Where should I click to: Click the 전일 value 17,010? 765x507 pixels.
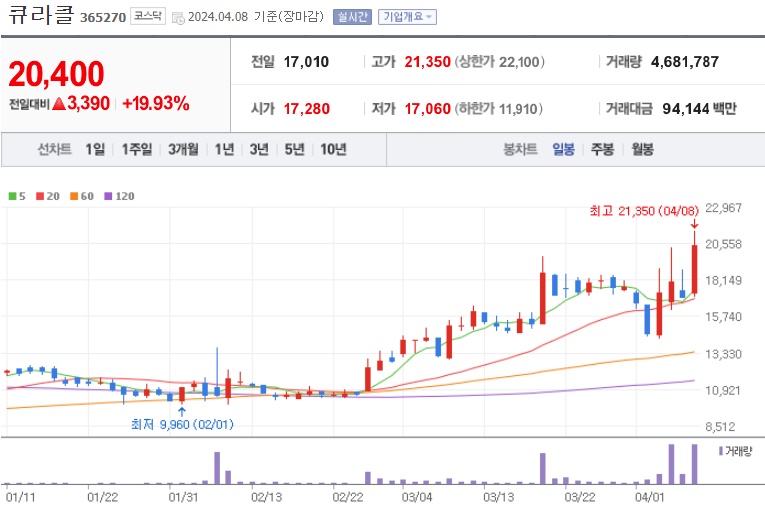[306, 62]
